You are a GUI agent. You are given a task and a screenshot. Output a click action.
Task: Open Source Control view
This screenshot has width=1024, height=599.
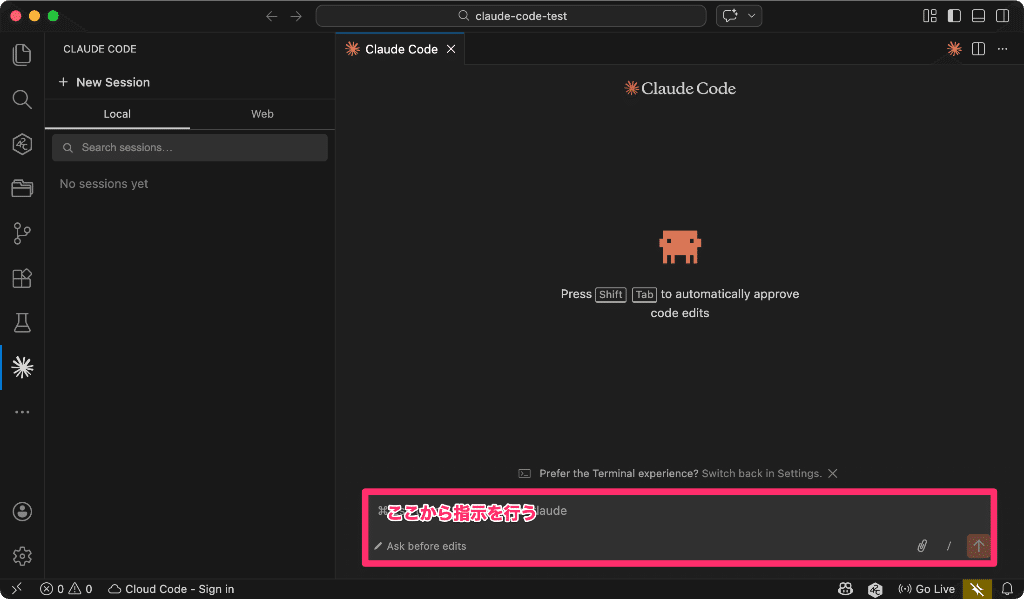[22, 233]
